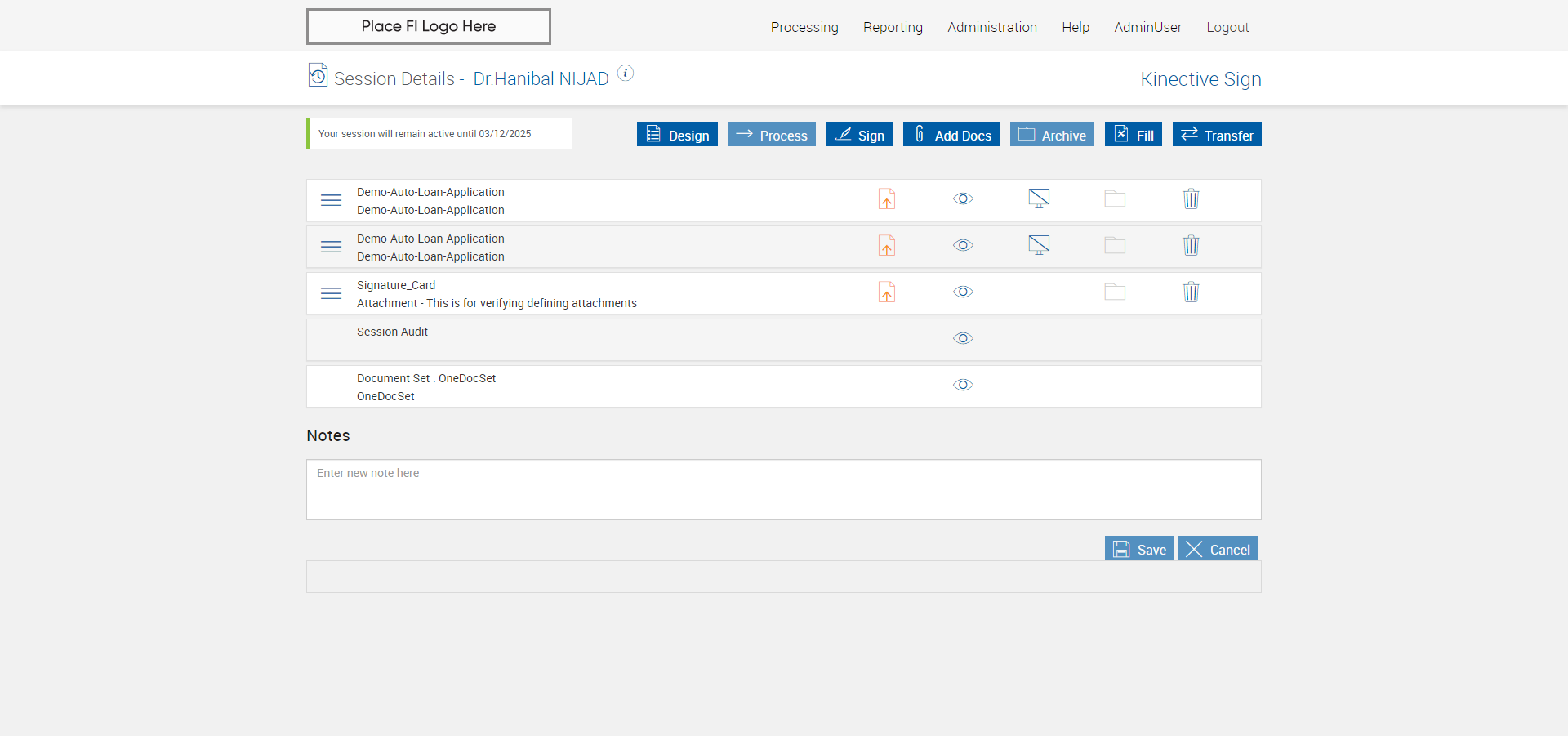Click the Signature_Card document name
This screenshot has width=1568, height=736.
click(396, 285)
